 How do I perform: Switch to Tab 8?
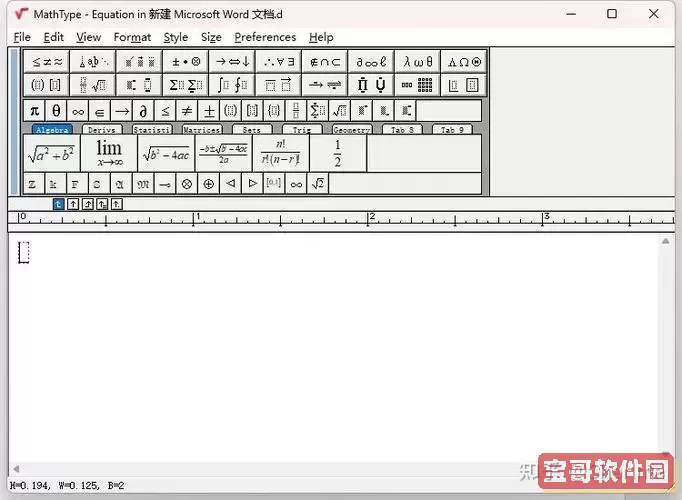coord(402,129)
